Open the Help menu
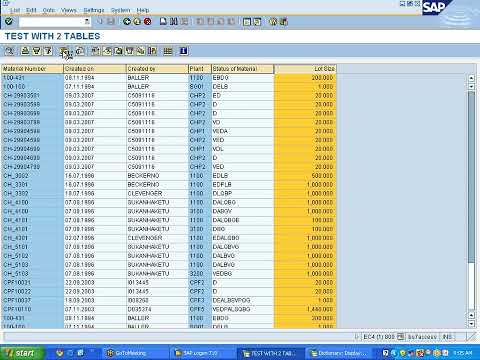Viewport: 480px width, 360px height. pos(143,10)
